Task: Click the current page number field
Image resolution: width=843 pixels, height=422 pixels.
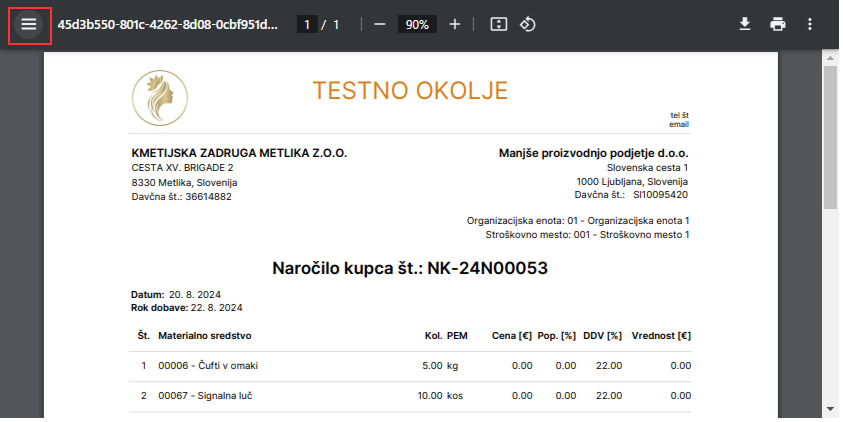Action: pos(308,24)
